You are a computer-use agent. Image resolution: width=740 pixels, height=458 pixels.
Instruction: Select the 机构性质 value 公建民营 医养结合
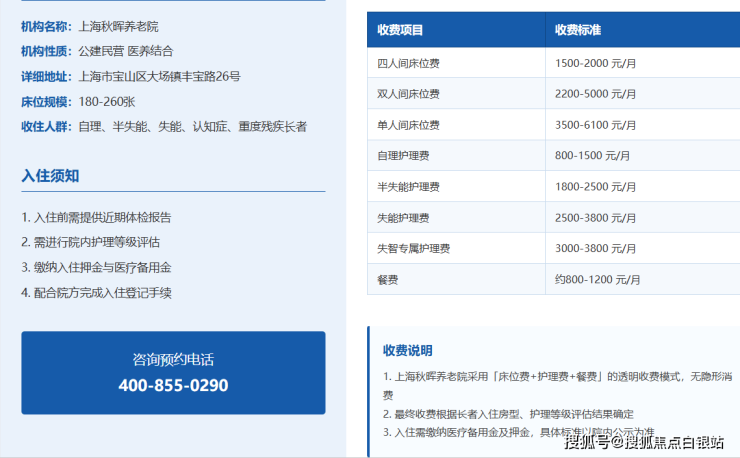coord(126,51)
